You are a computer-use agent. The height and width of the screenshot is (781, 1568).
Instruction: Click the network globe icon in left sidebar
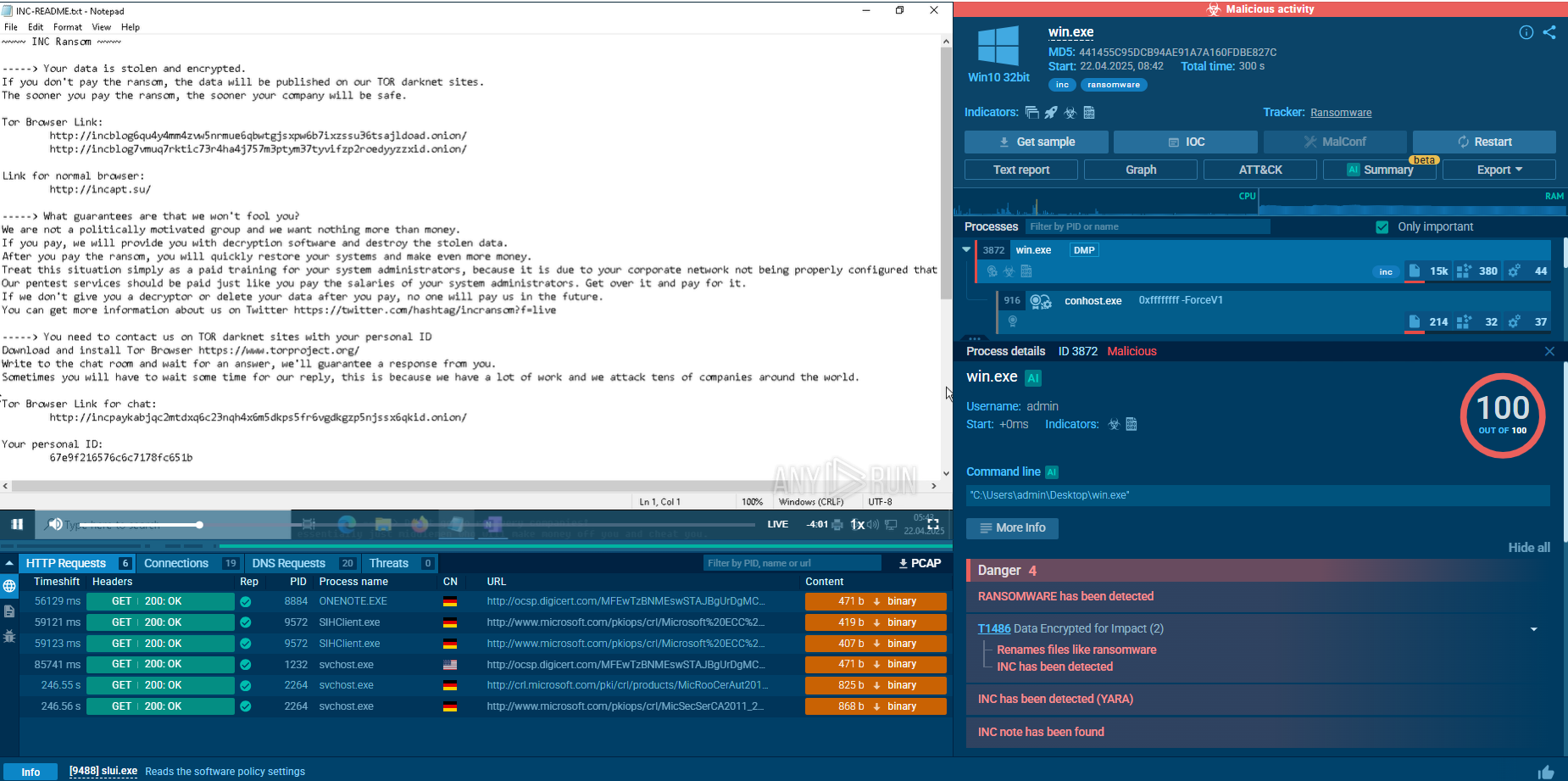click(9, 586)
